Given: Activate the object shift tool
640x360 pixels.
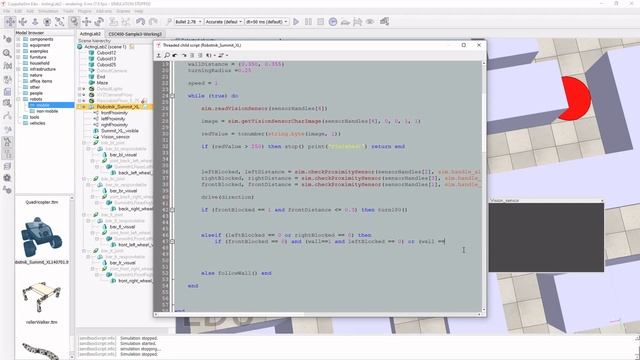Looking at the screenshot, I should pyautogui.click(x=87, y=22).
